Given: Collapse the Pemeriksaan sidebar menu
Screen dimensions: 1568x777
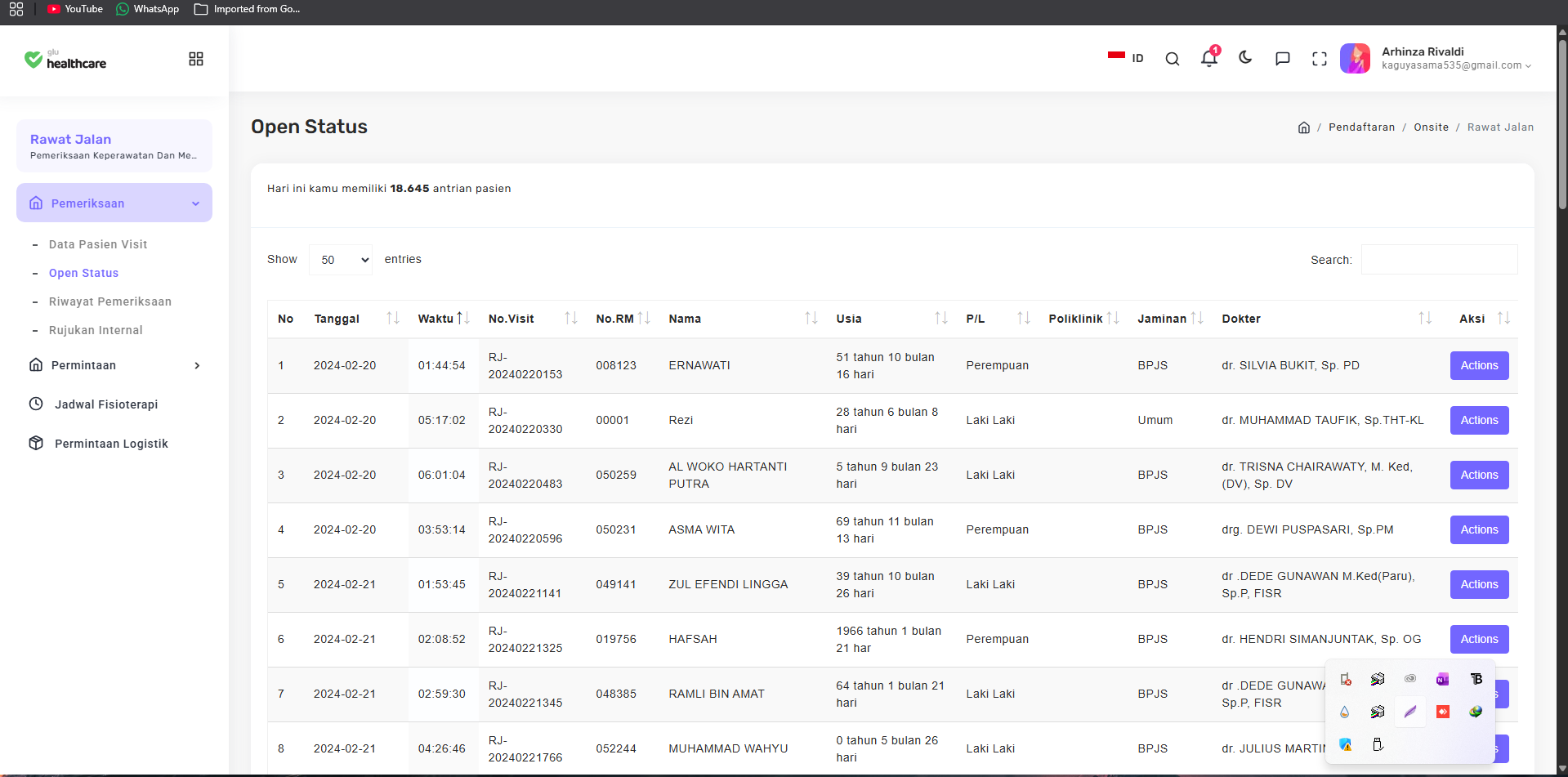Looking at the screenshot, I should 114,203.
